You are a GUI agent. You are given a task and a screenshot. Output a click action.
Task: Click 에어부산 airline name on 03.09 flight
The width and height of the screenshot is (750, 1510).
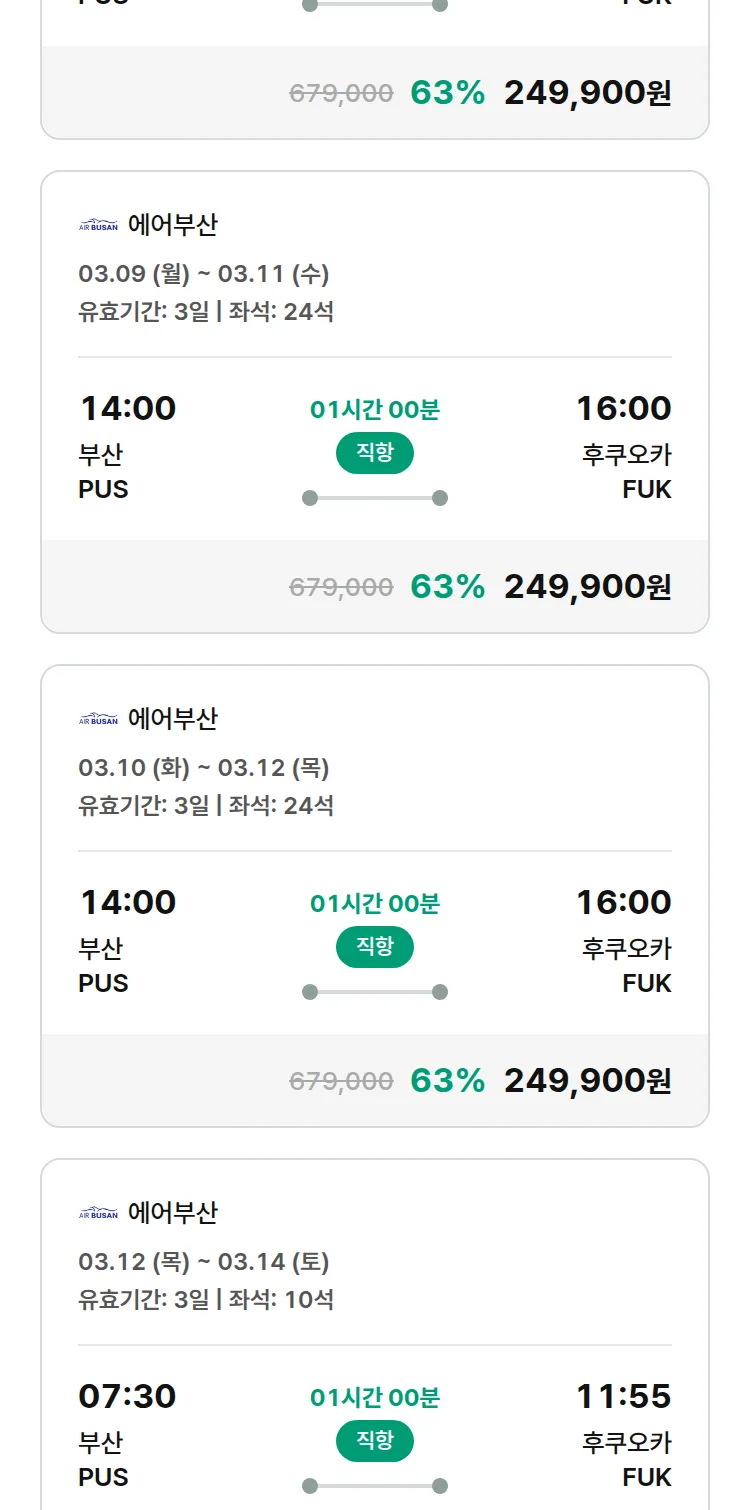click(172, 225)
